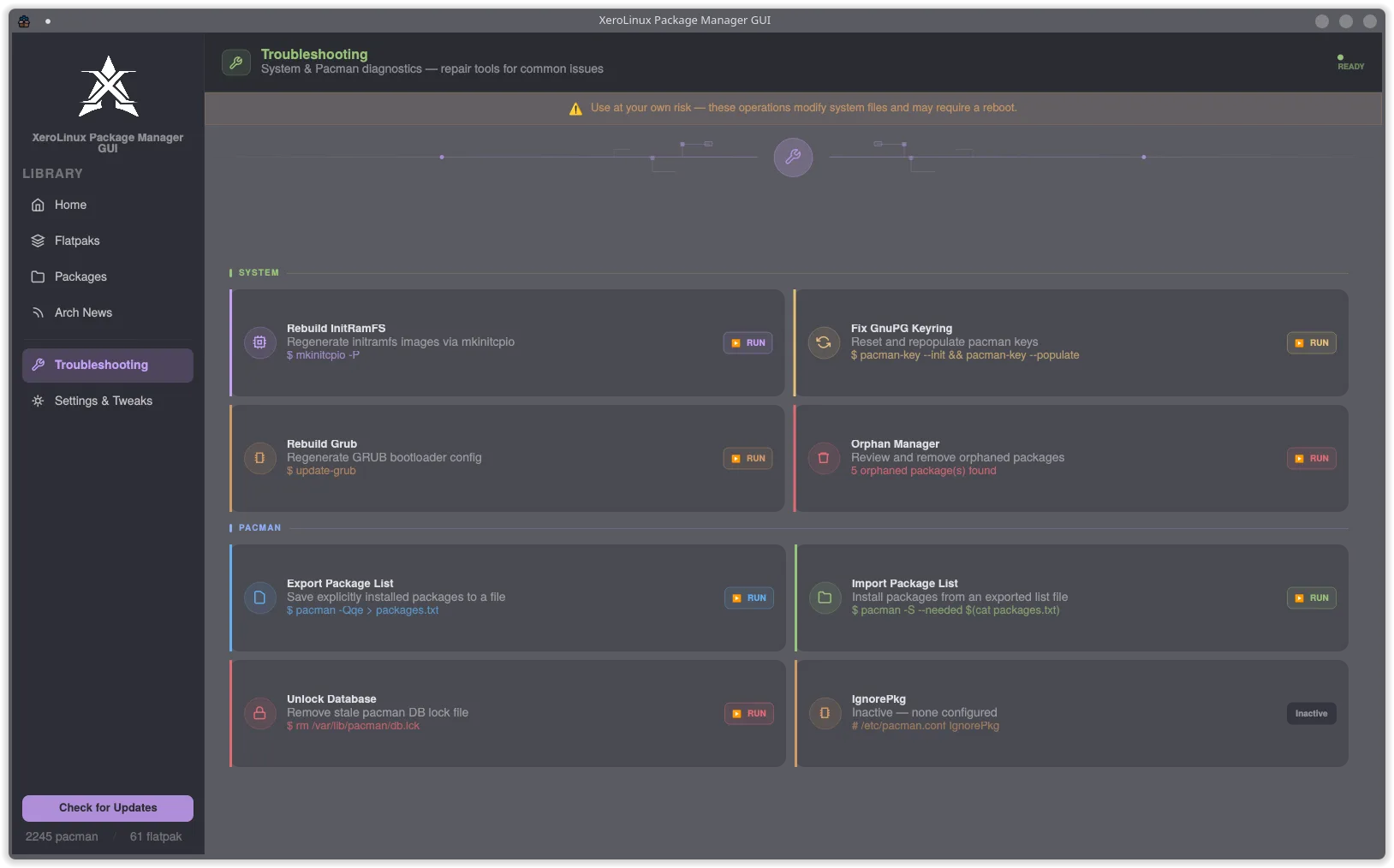Click the Rebuild Grub icon

click(259, 458)
